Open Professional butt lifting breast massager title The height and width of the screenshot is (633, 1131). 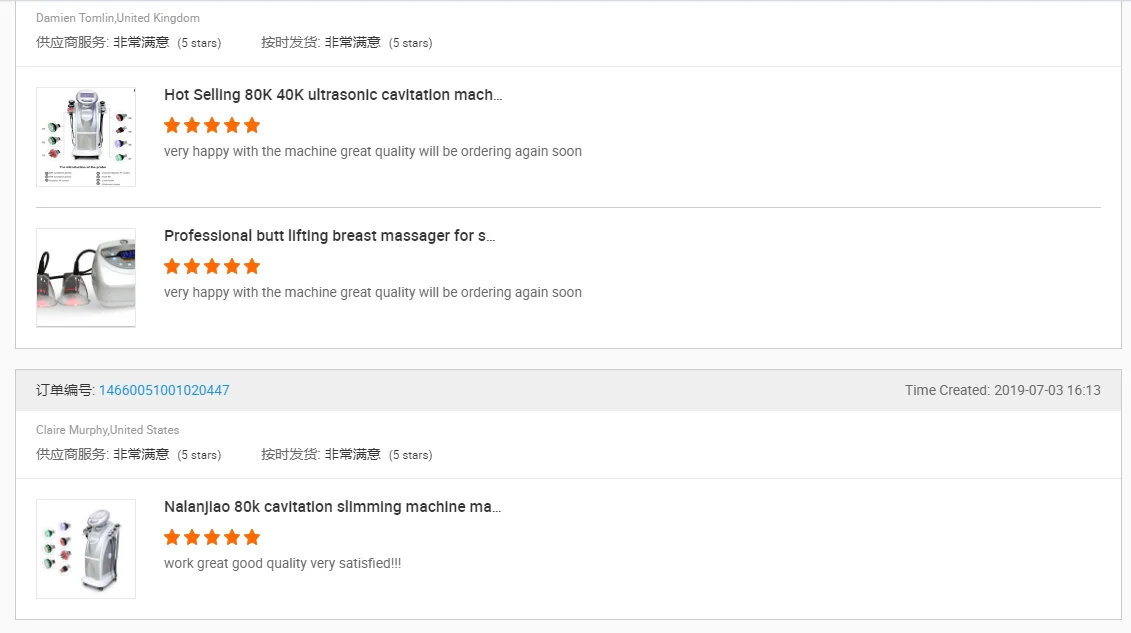(330, 236)
